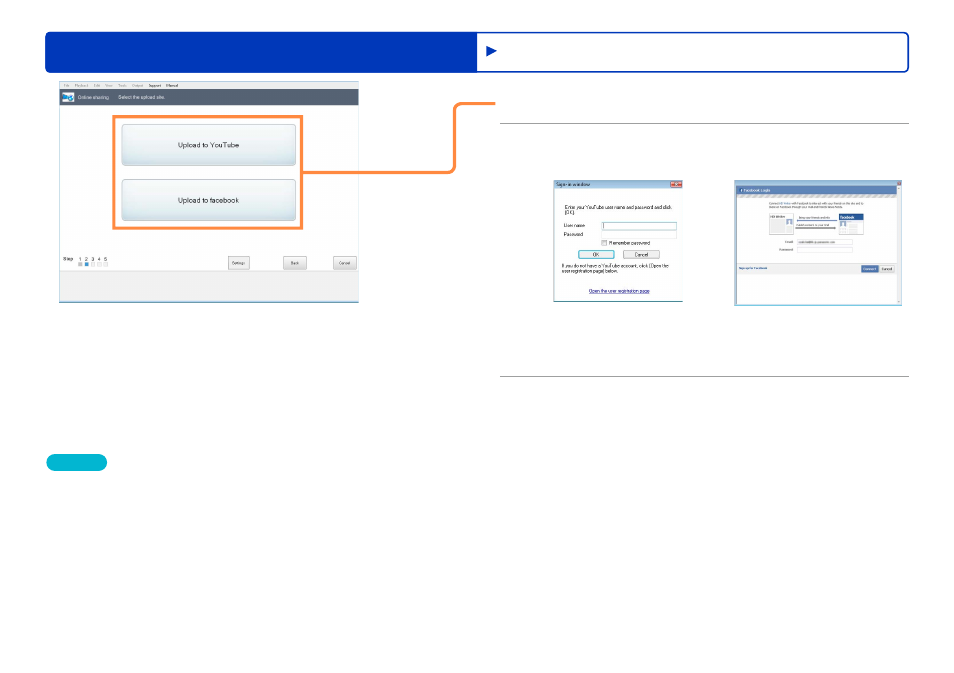954x673 pixels.
Task: Open the Manual menu
Action: click(172, 86)
